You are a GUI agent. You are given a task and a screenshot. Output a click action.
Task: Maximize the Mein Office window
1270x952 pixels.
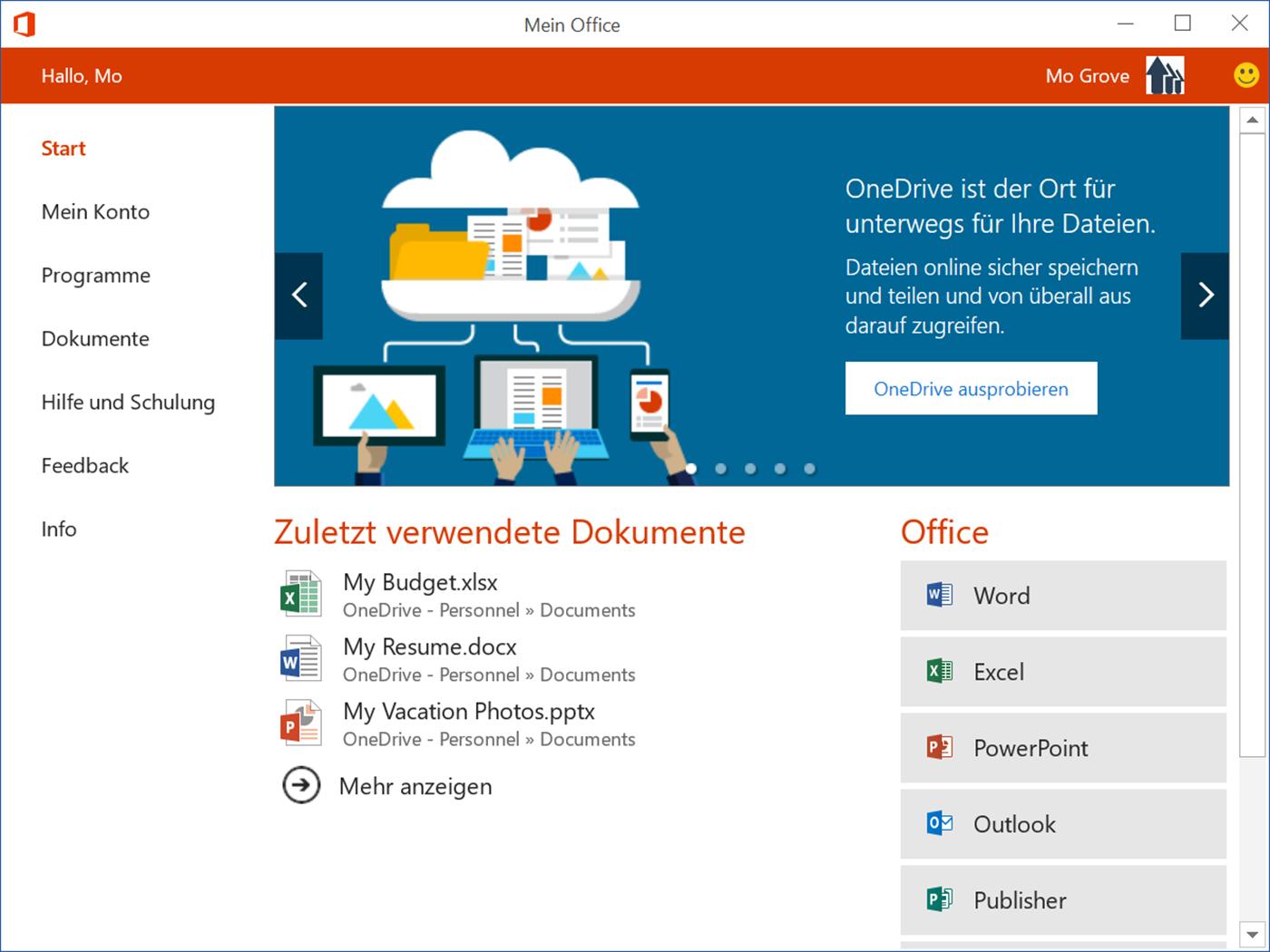click(x=1183, y=24)
